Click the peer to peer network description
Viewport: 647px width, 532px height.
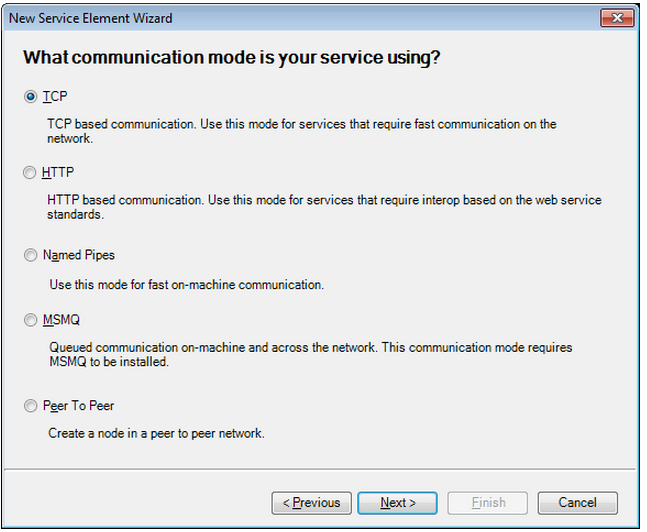click(156, 433)
